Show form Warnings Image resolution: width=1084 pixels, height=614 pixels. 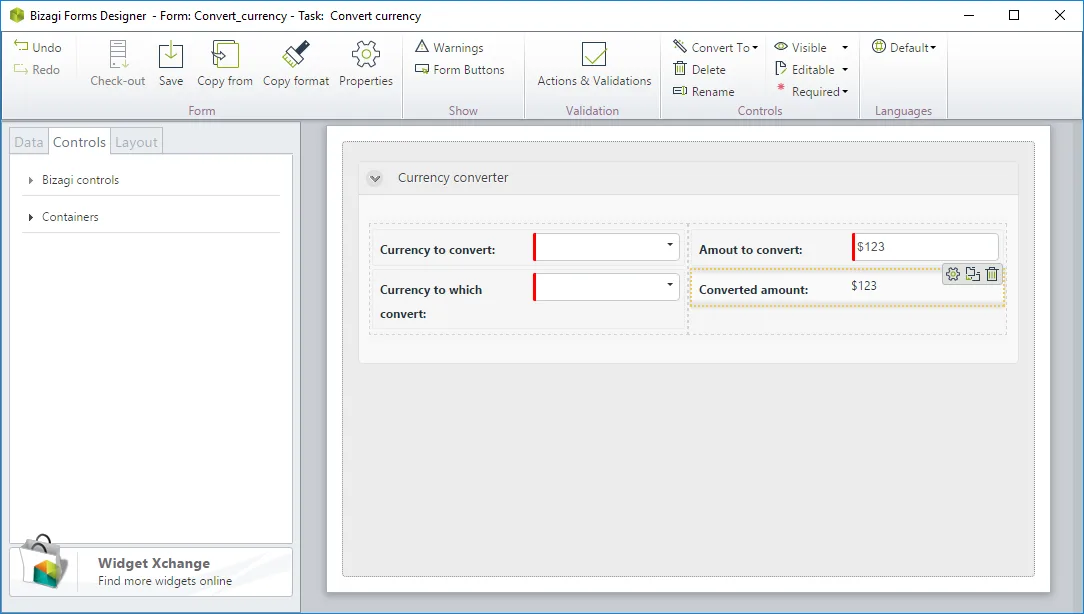pos(449,47)
